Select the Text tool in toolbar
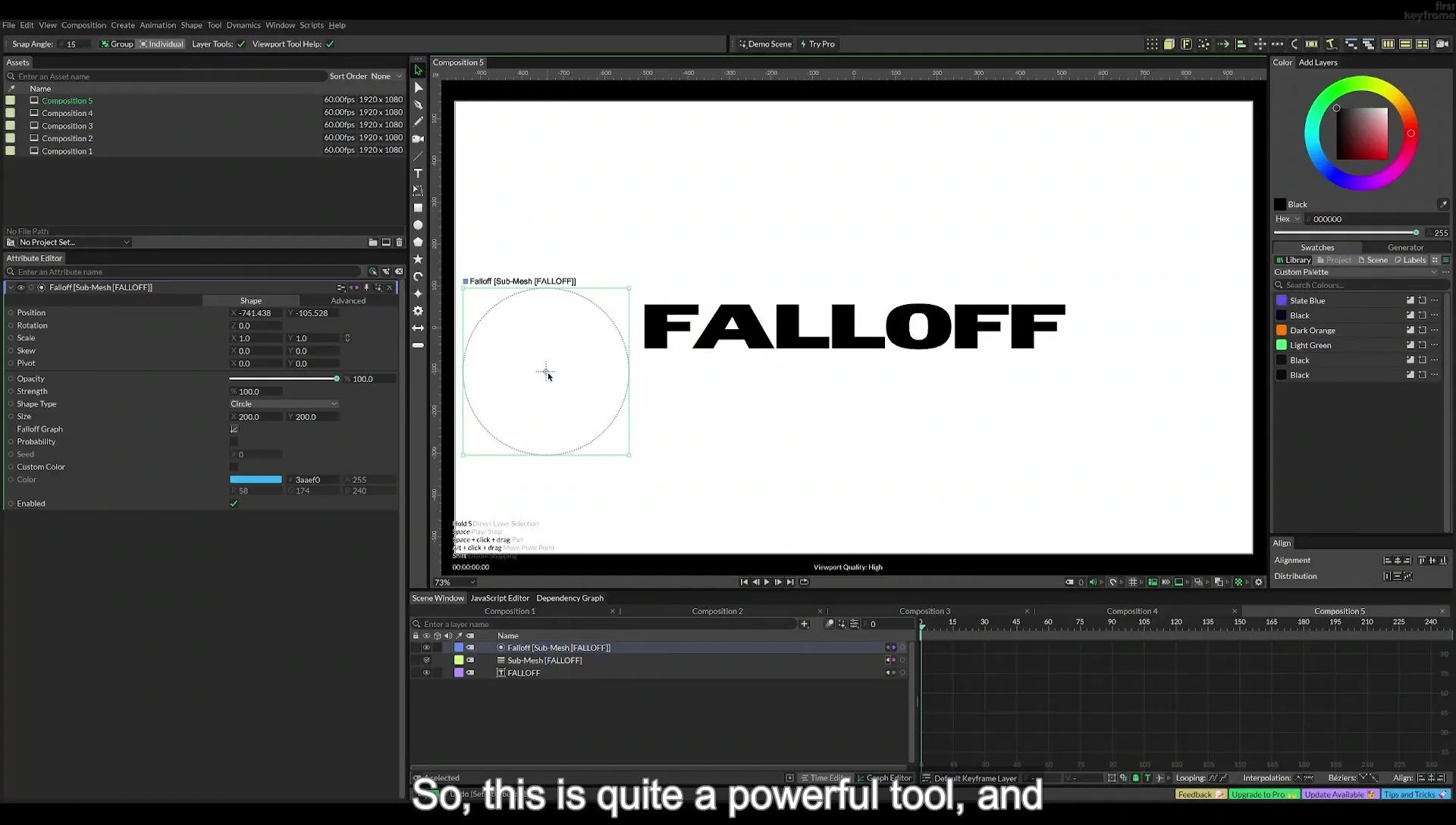 [x=418, y=174]
